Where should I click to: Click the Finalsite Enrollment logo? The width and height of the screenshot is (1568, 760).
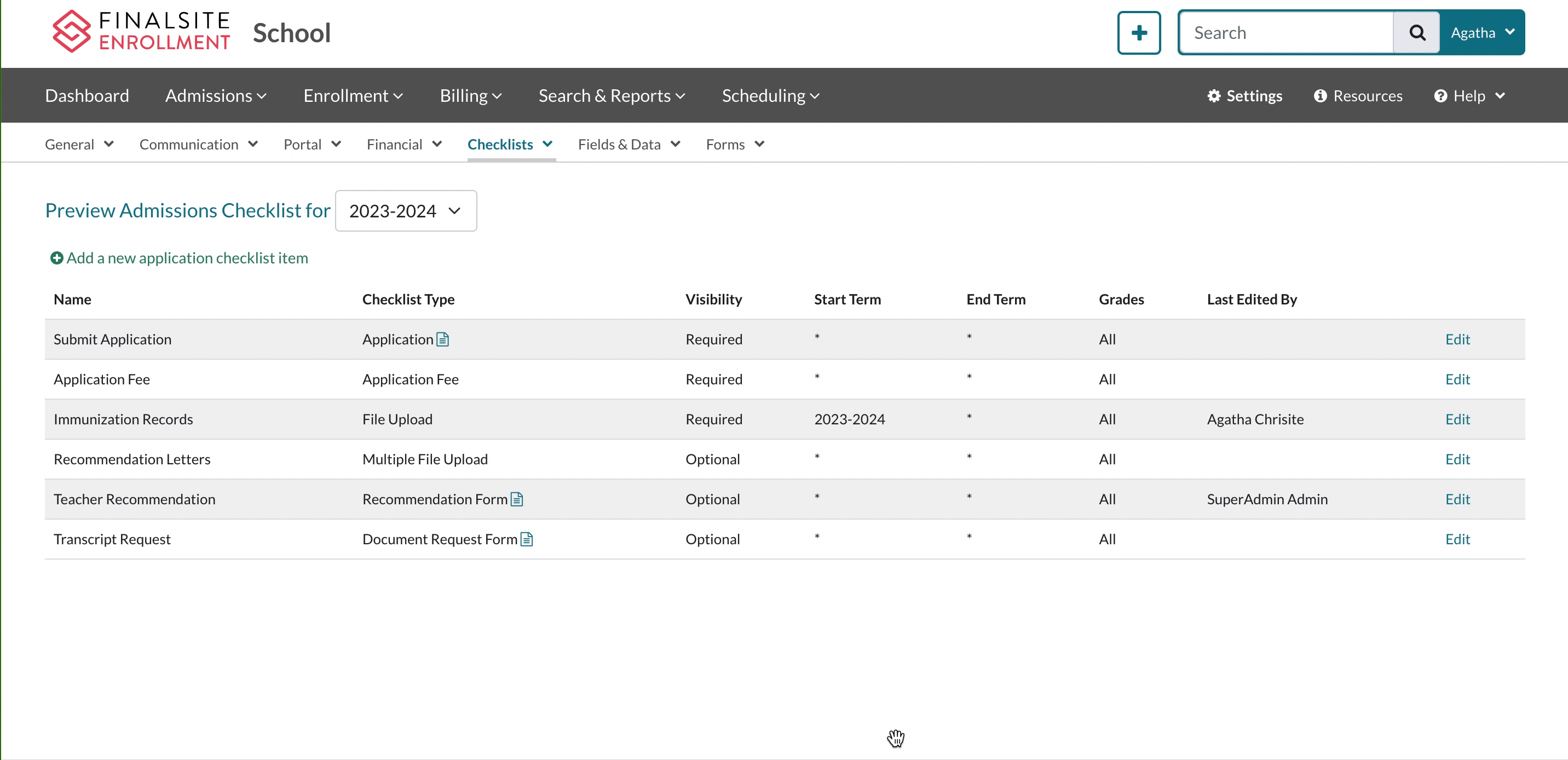point(141,32)
